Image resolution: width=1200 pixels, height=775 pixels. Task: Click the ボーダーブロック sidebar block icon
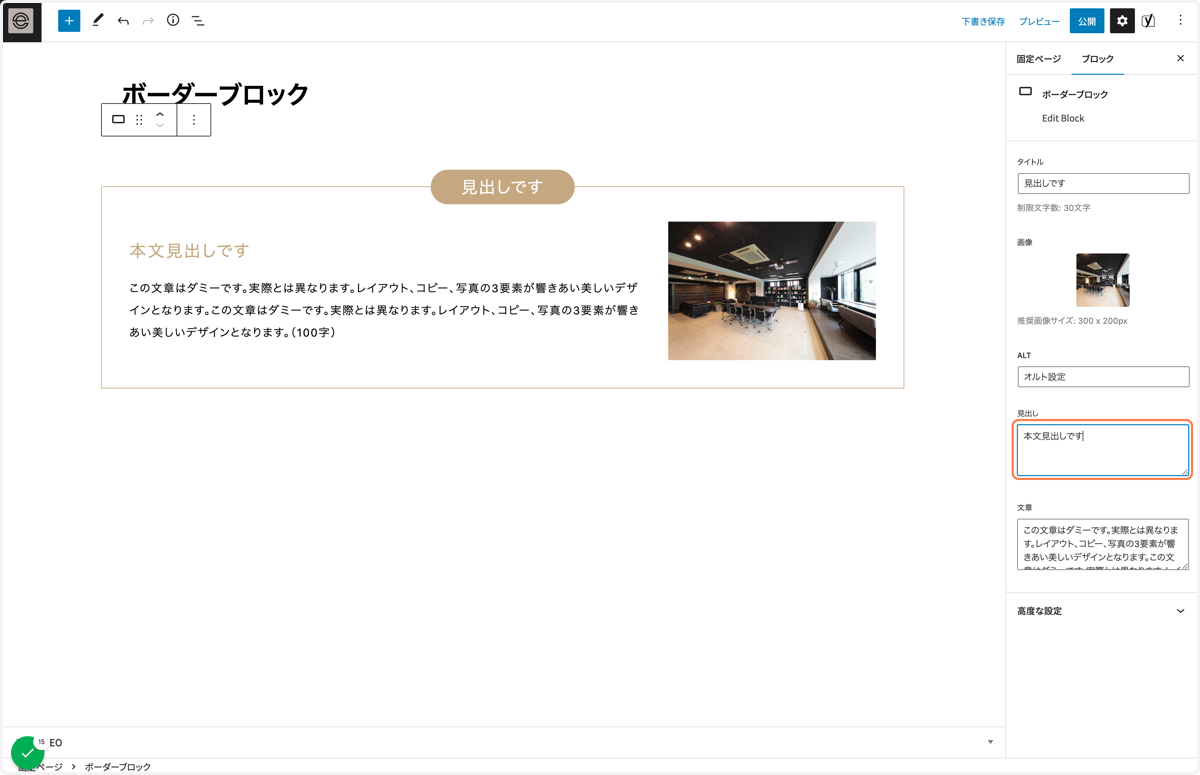pyautogui.click(x=1025, y=92)
